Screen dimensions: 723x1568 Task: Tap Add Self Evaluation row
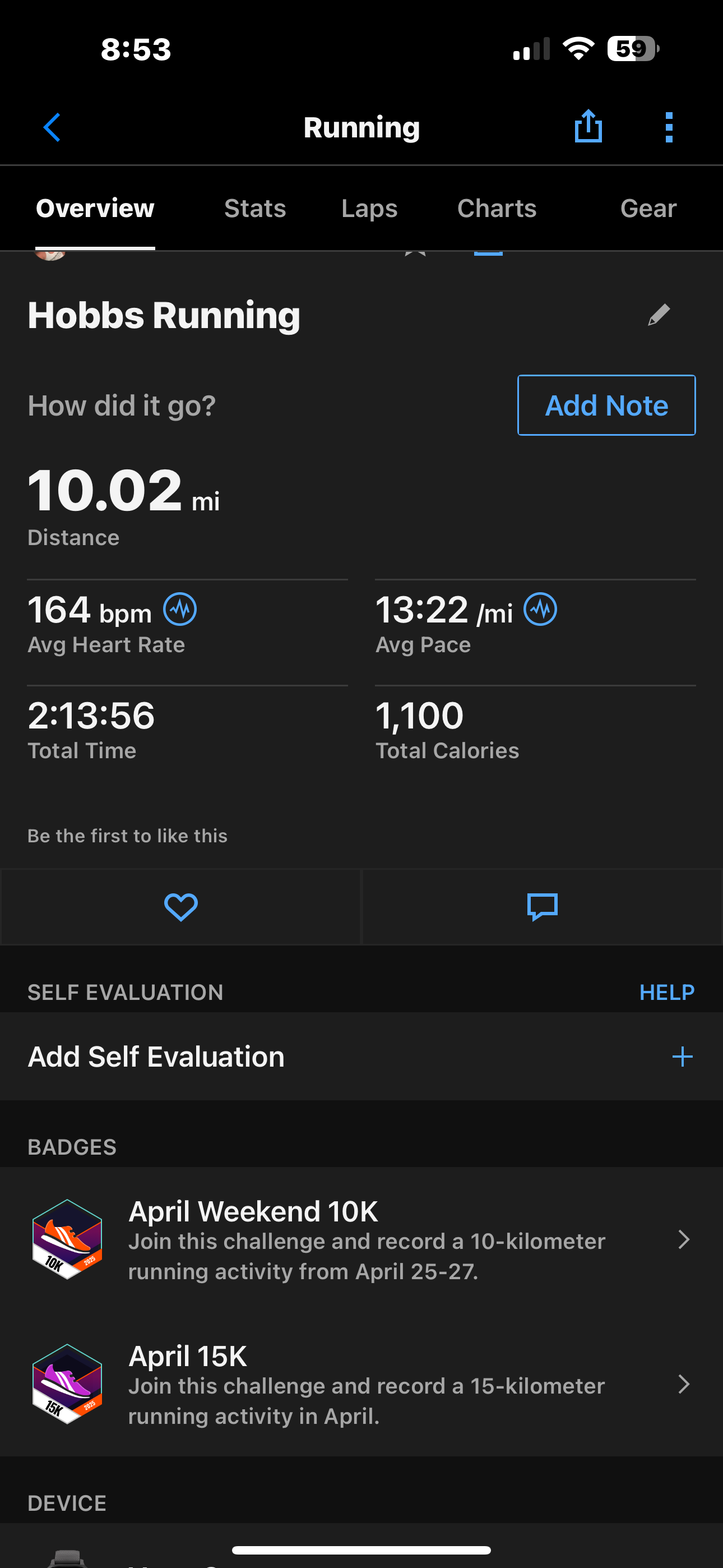click(304, 1057)
